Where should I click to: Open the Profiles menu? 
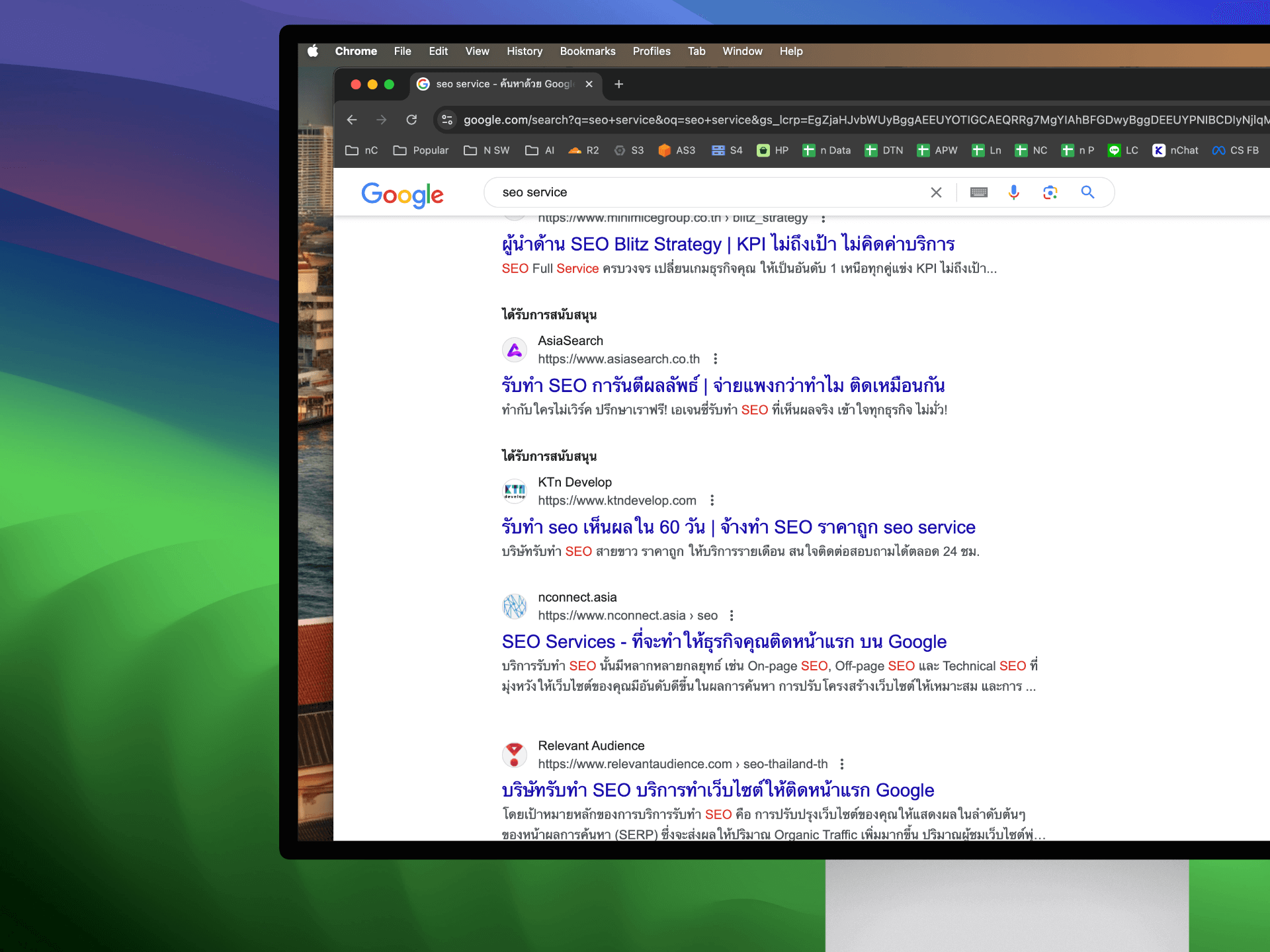click(x=651, y=51)
